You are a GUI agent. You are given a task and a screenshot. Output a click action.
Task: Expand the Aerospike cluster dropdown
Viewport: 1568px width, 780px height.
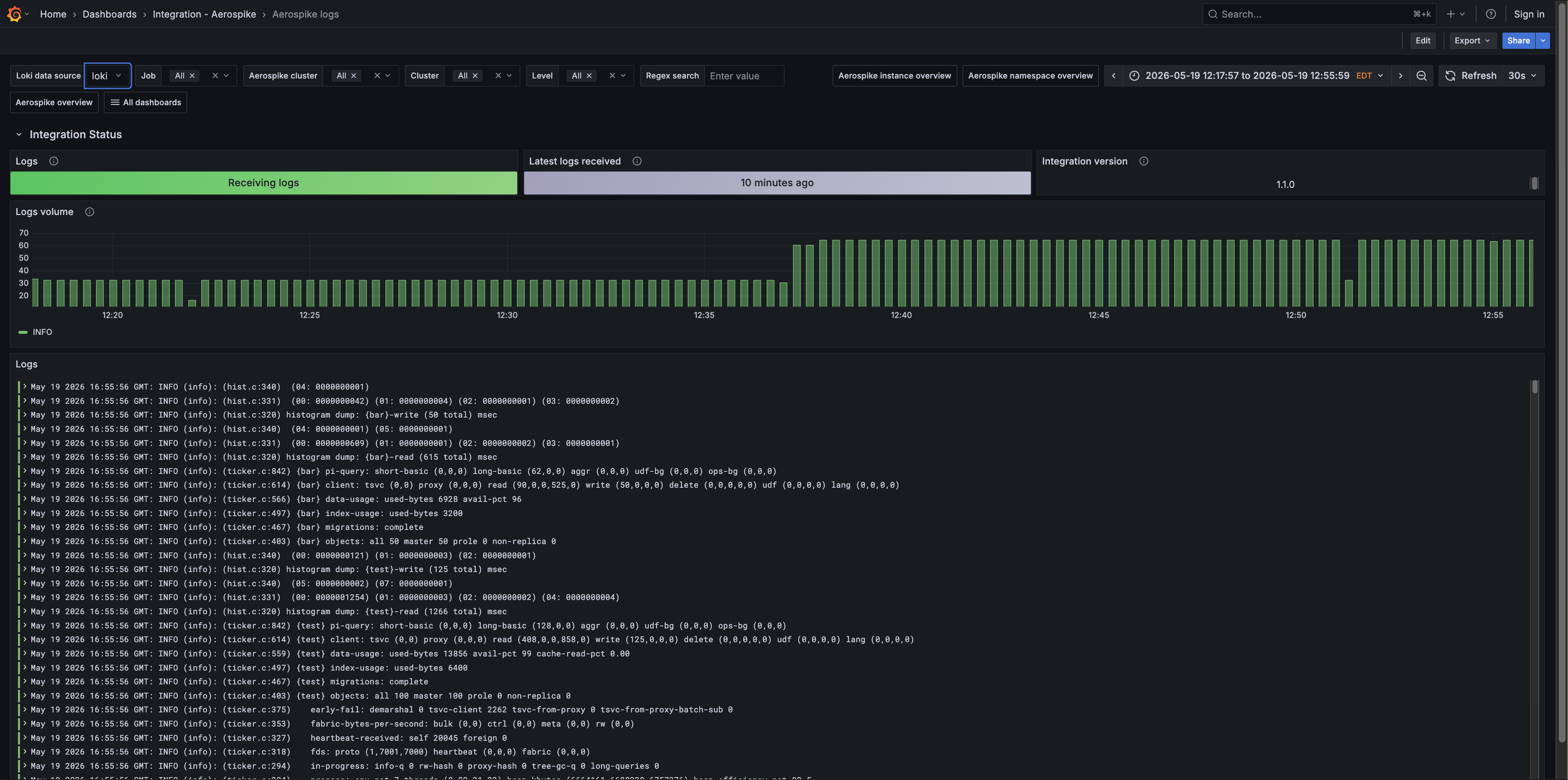[x=388, y=76]
